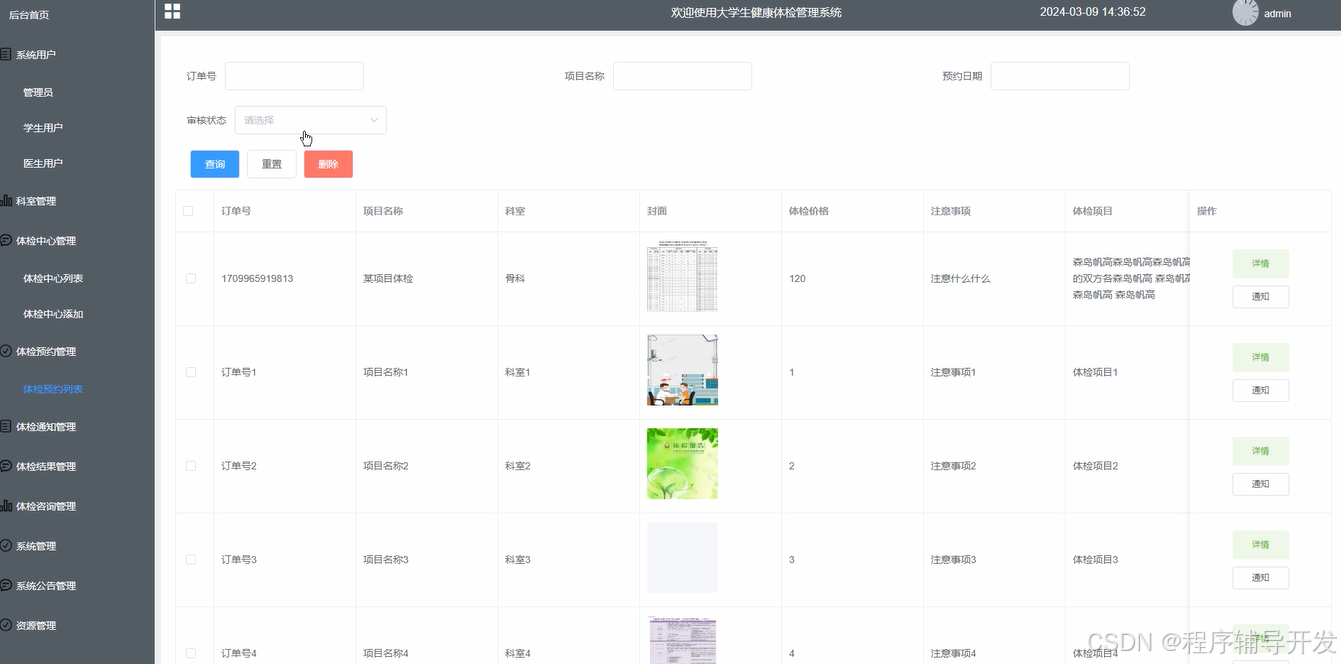Click the 体检通知管理 list icon
The height and width of the screenshot is (664, 1341).
pyautogui.click(x=6, y=426)
